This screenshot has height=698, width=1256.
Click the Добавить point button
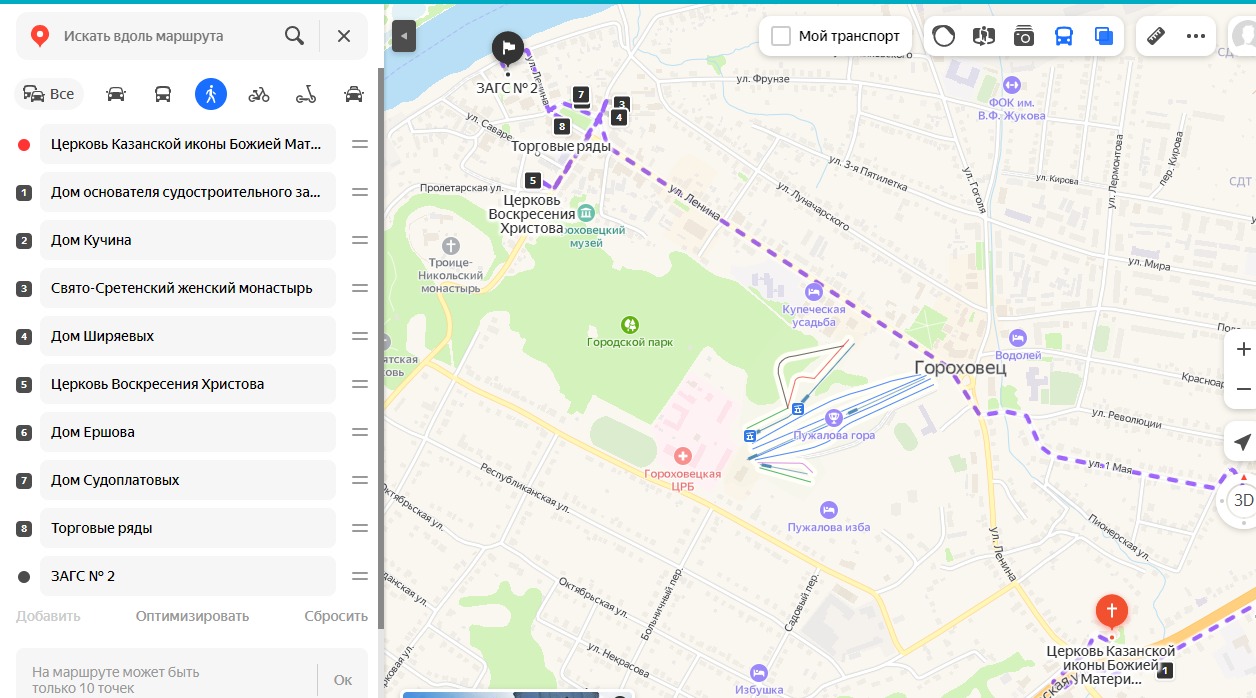click(48, 616)
